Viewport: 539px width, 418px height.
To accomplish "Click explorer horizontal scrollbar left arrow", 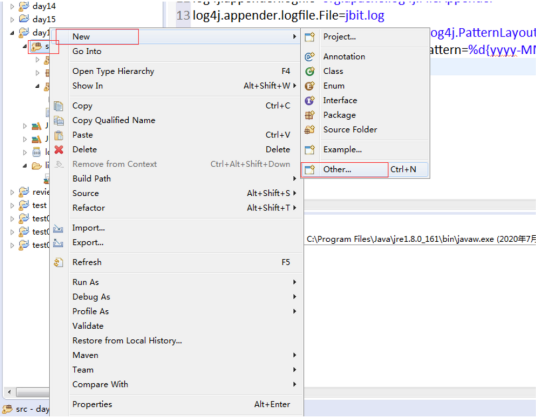I will 9,392.
